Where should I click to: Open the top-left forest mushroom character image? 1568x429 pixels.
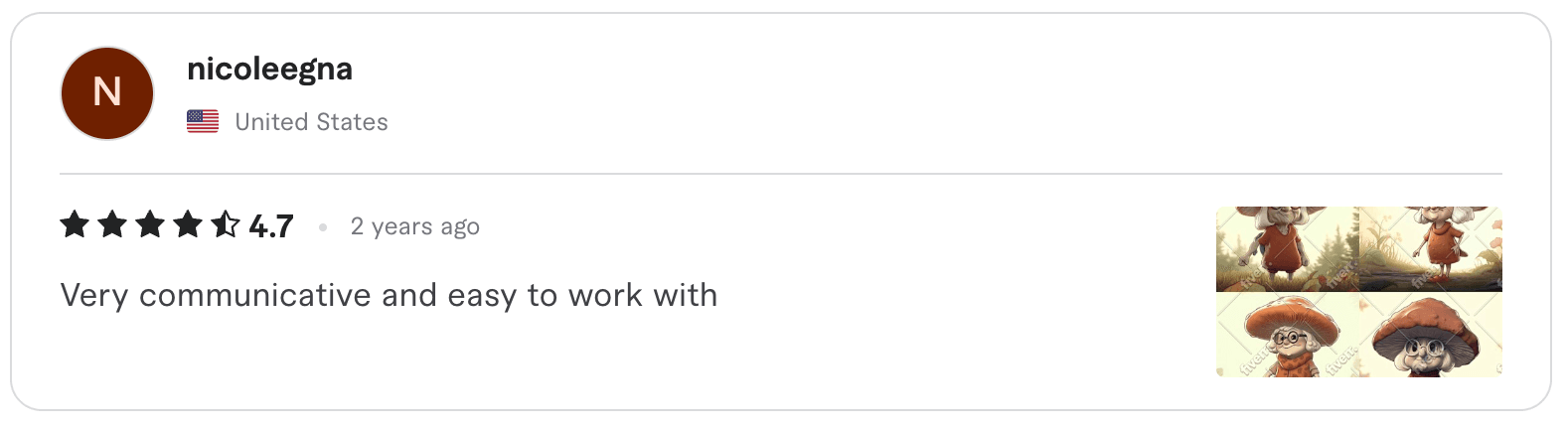[1287, 248]
